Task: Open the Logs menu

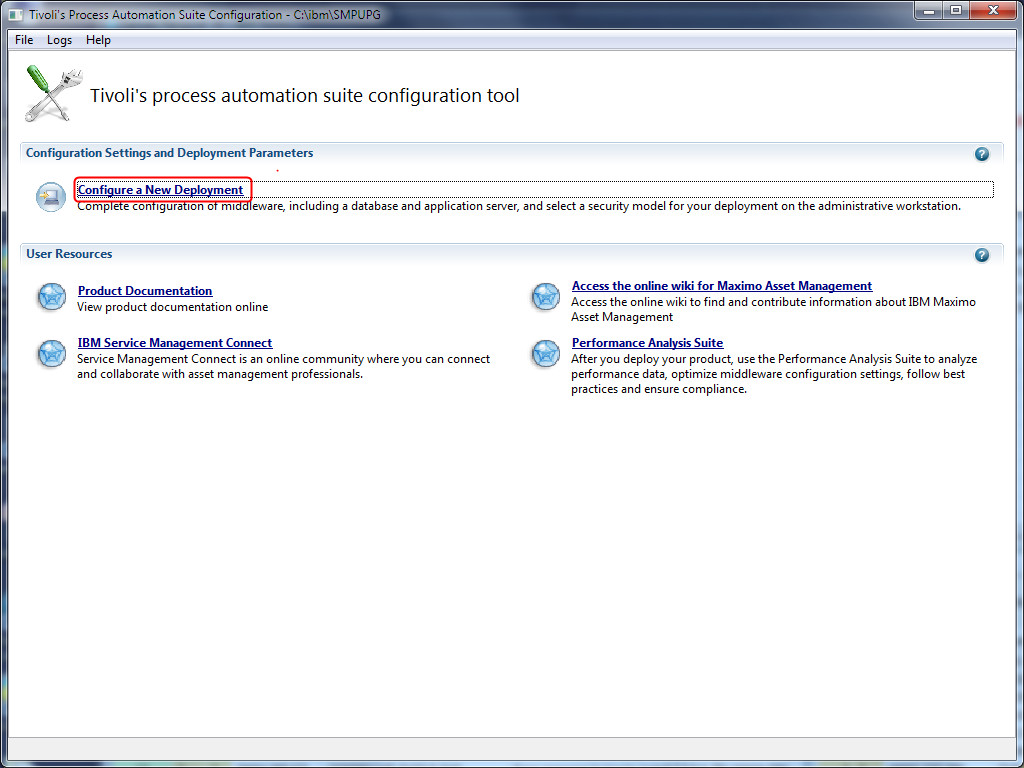Action: (x=59, y=40)
